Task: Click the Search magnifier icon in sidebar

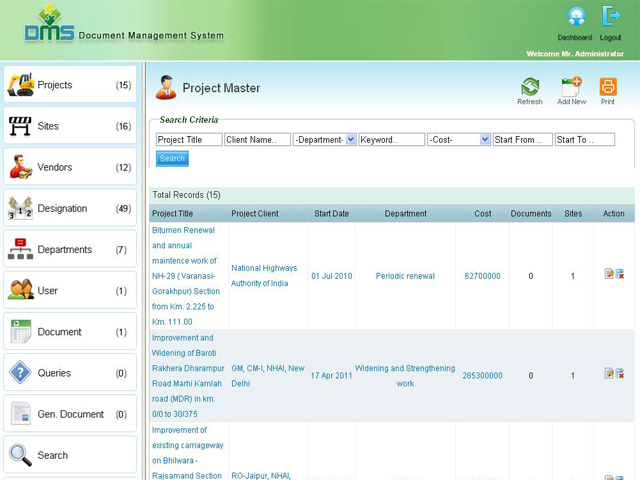Action: [x=20, y=455]
